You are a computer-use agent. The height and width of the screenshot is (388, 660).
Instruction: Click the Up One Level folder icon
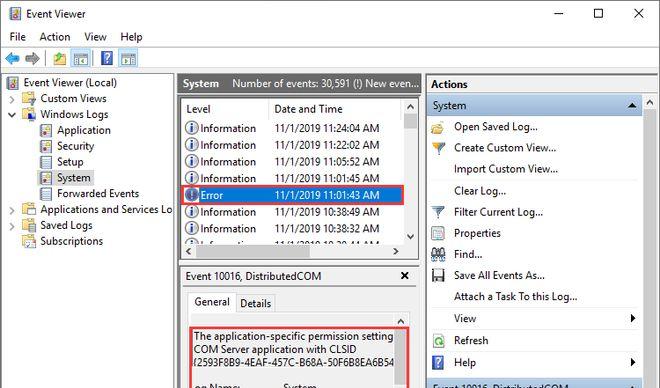60,58
